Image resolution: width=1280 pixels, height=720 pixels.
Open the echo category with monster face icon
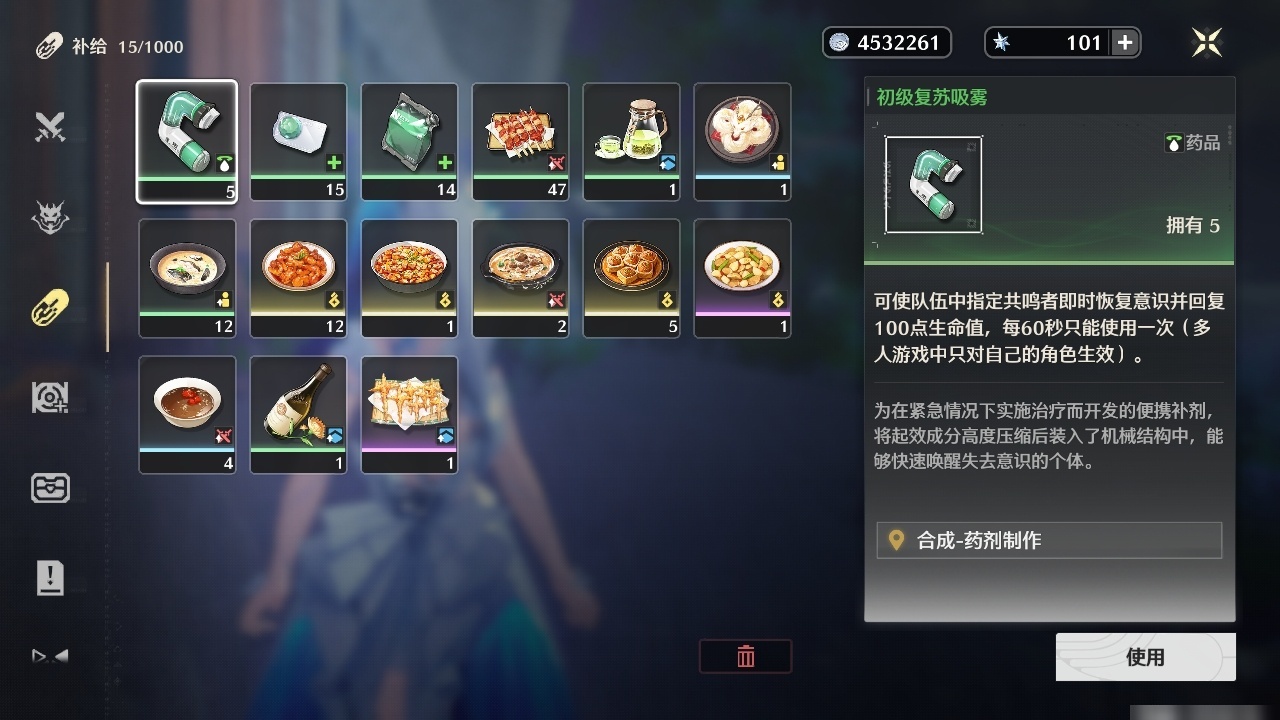pos(50,217)
